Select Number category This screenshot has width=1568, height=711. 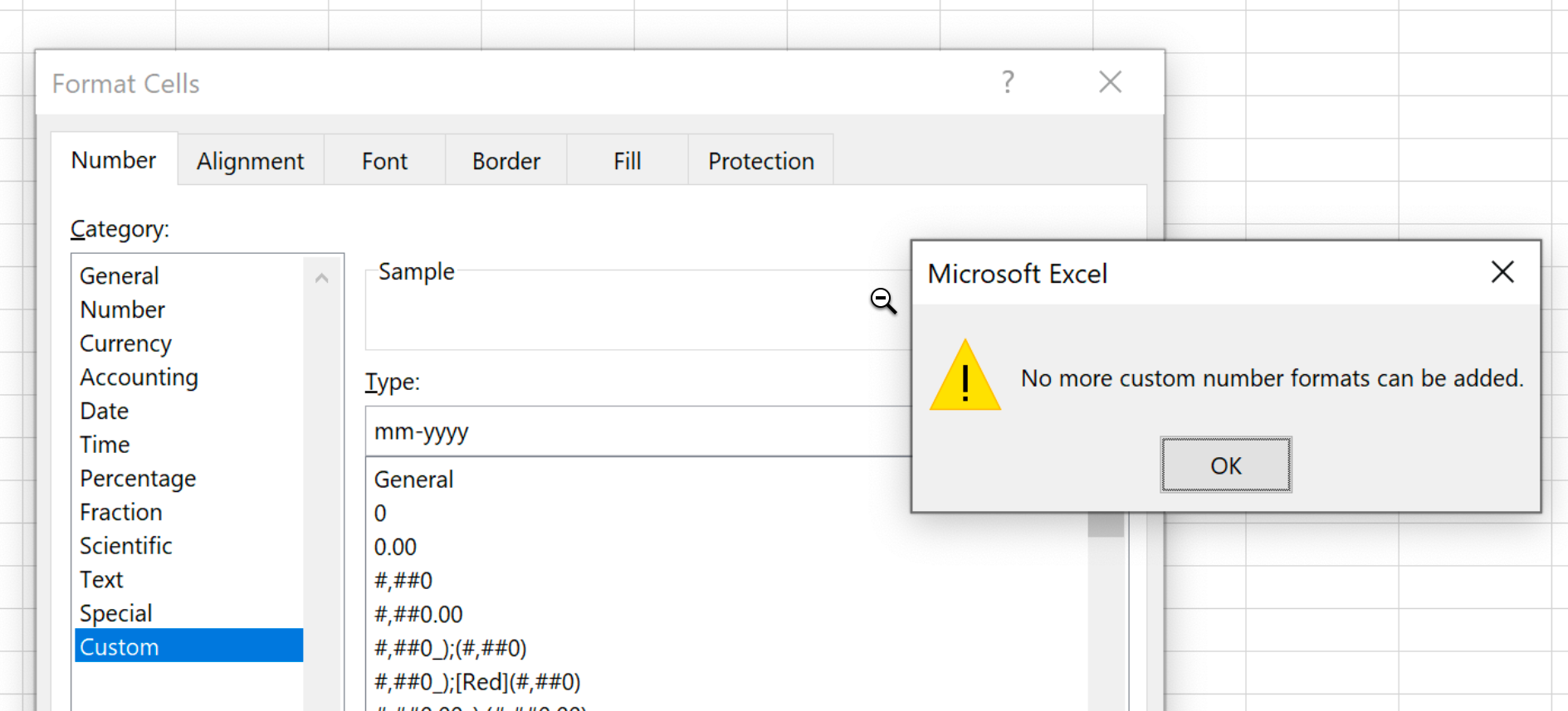189,309
